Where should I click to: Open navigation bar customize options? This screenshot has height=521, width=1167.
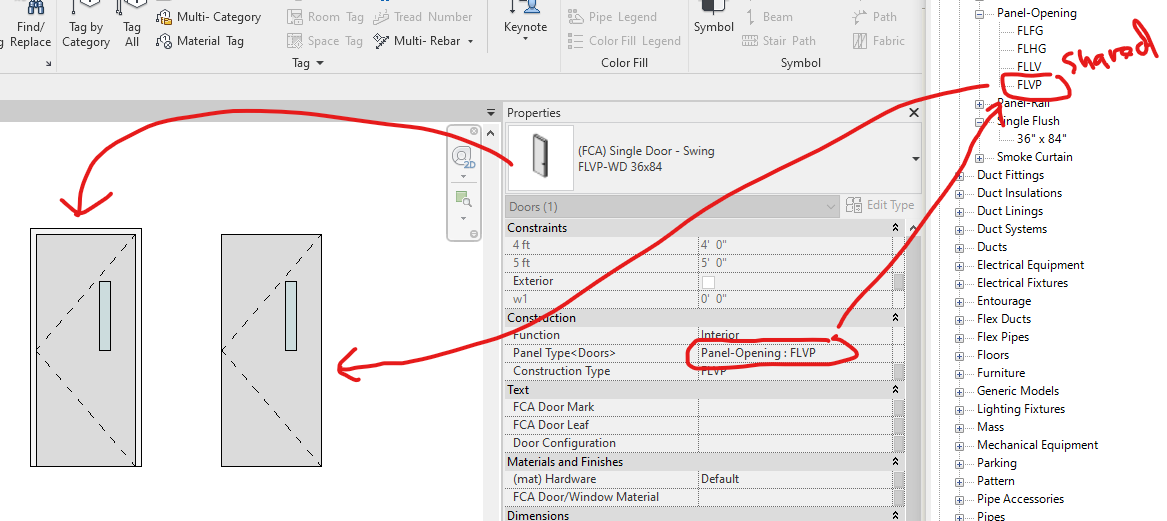pos(474,234)
